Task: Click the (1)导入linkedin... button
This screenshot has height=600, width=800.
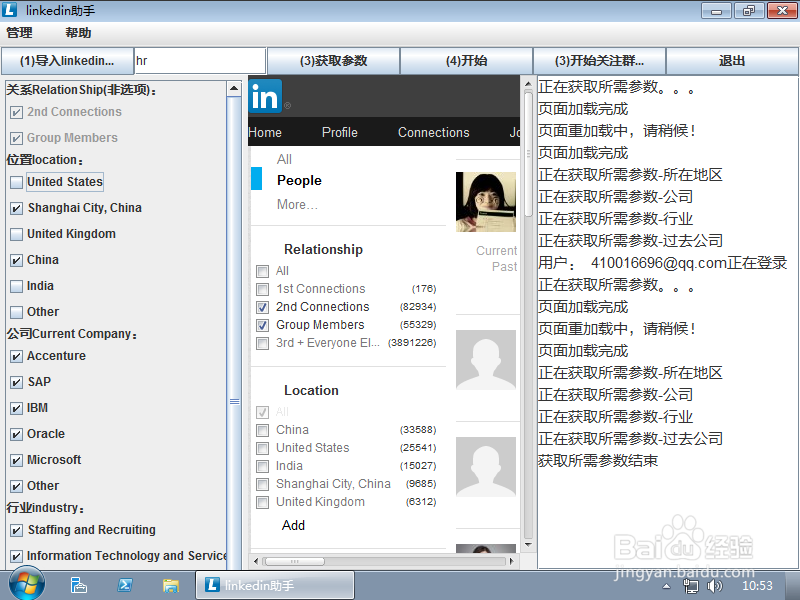Action: tap(67, 61)
